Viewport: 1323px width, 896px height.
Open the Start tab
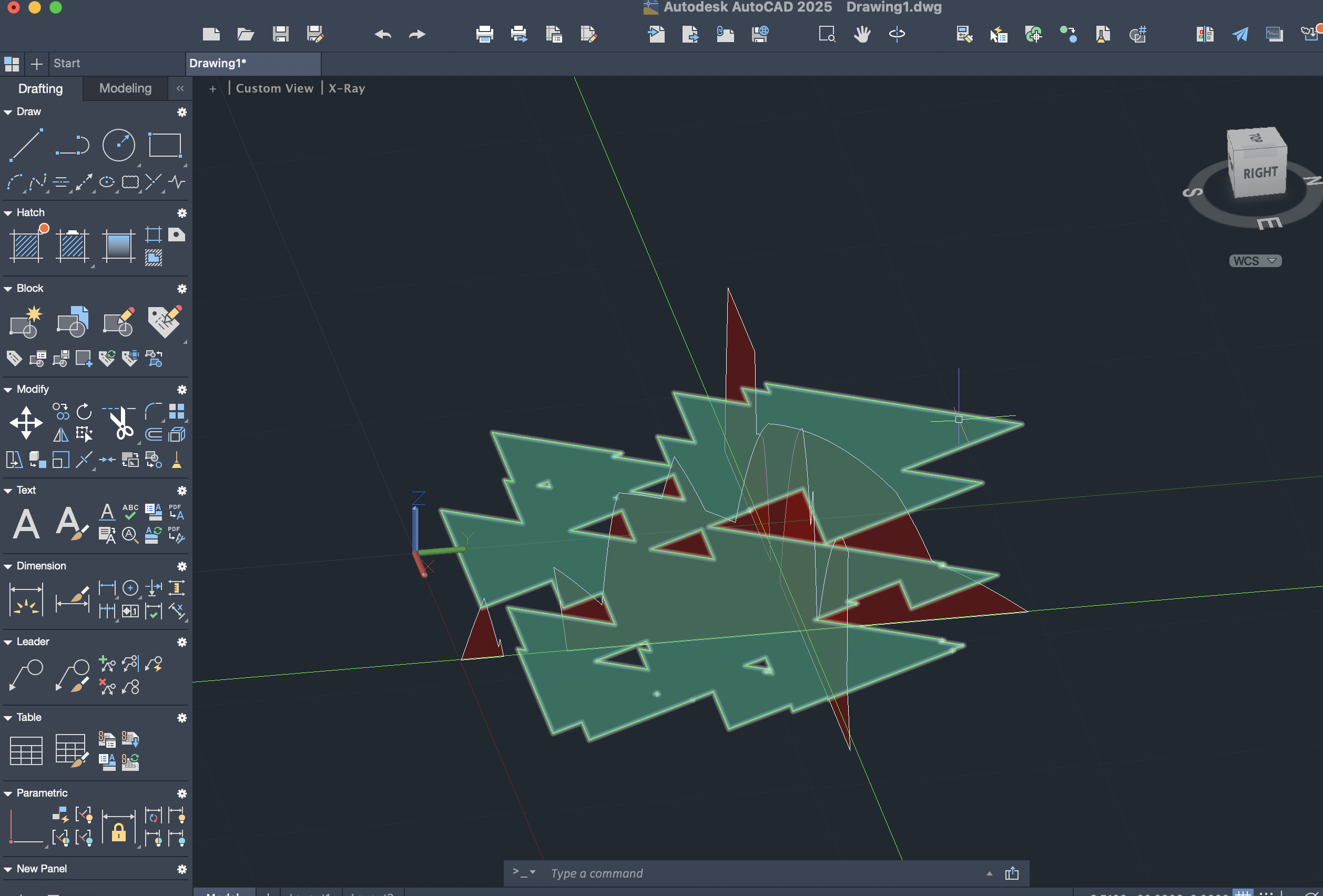(67, 63)
